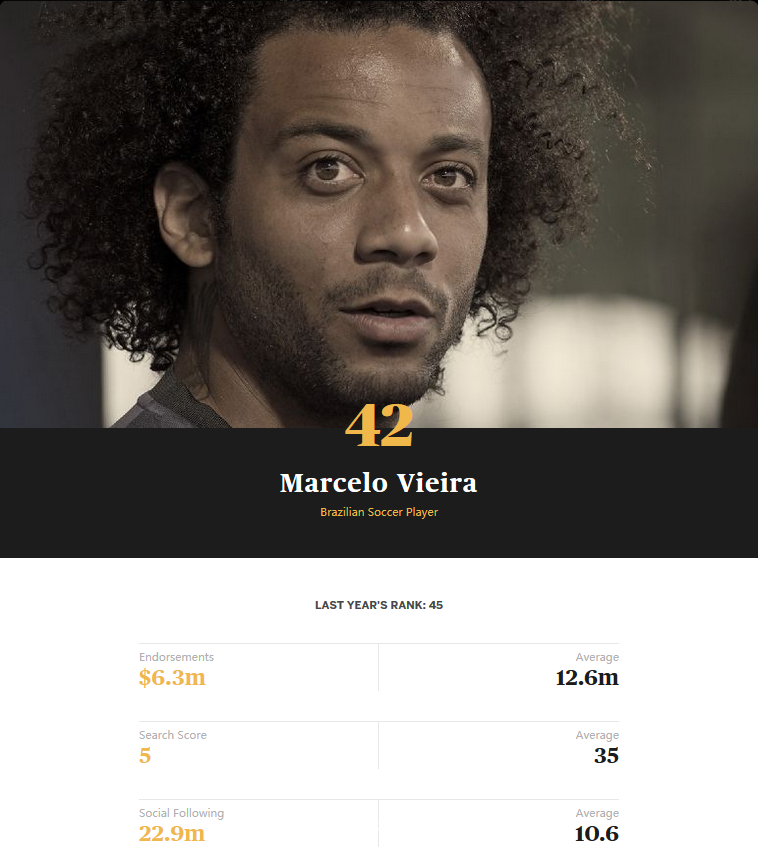Click the 12.6m average endorsements value
This screenshot has height=847, width=758.
tap(587, 677)
